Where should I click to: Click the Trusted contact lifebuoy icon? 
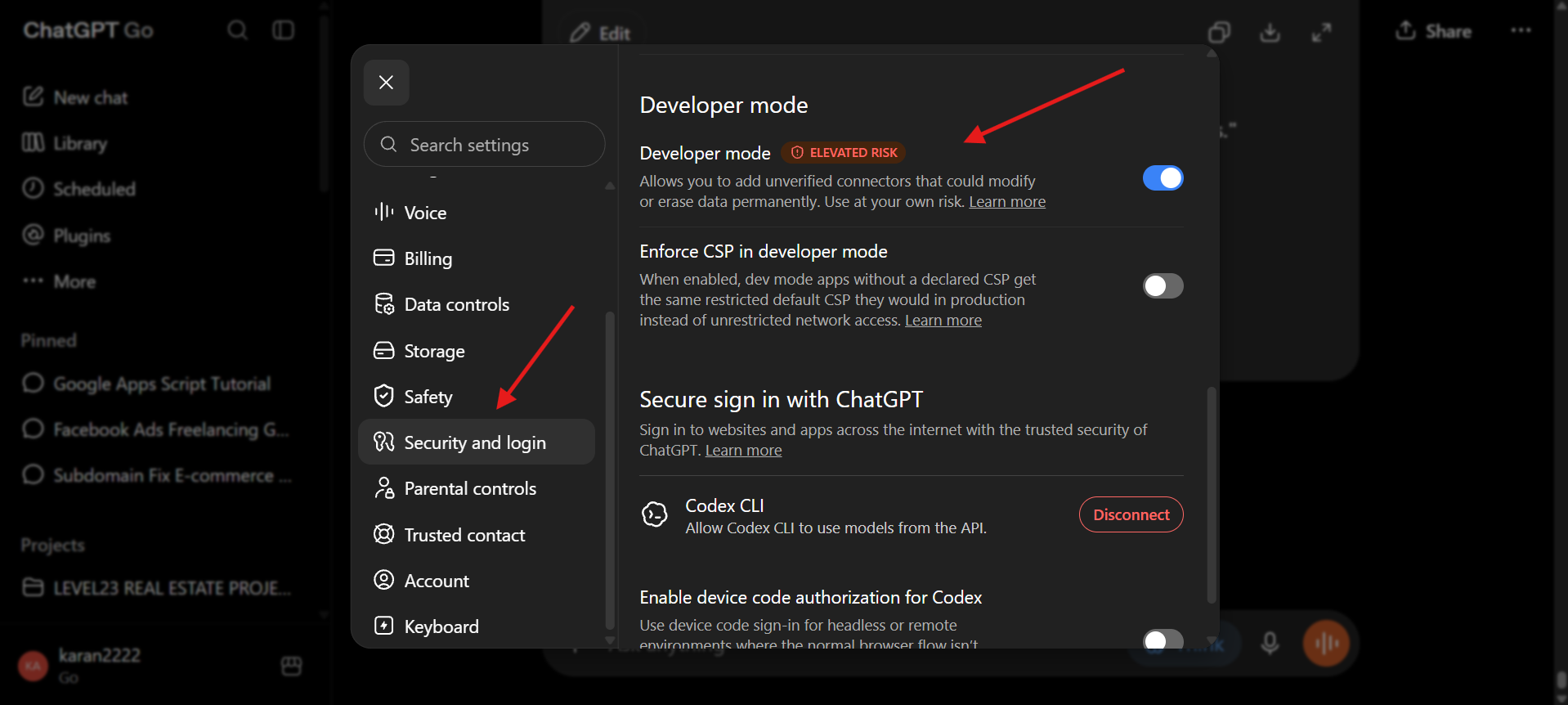pyautogui.click(x=383, y=534)
